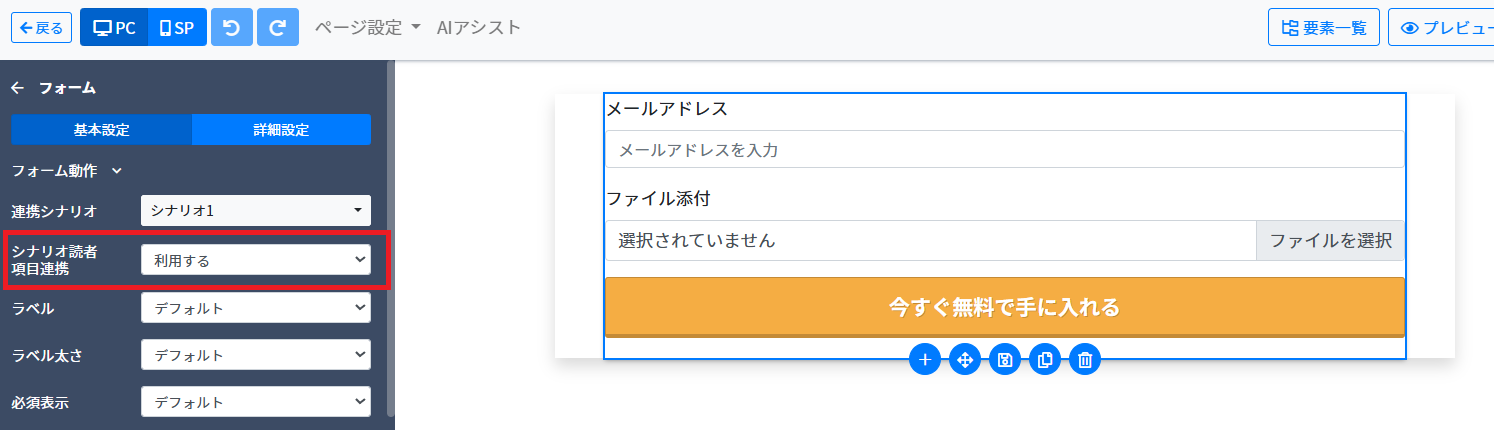Click the メールアドレスを入力 input field
The width and height of the screenshot is (1494, 430).
click(1005, 150)
